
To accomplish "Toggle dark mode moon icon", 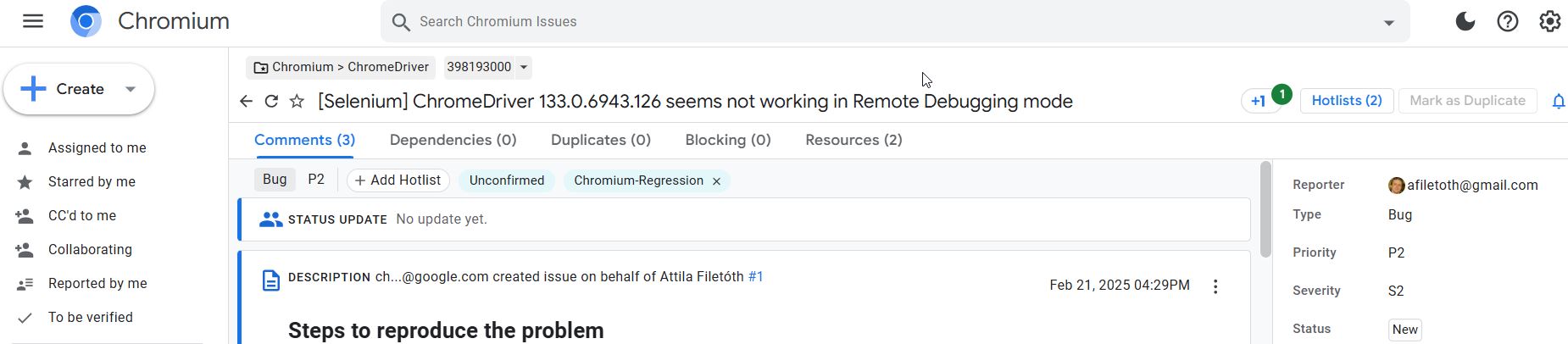I will [1465, 21].
